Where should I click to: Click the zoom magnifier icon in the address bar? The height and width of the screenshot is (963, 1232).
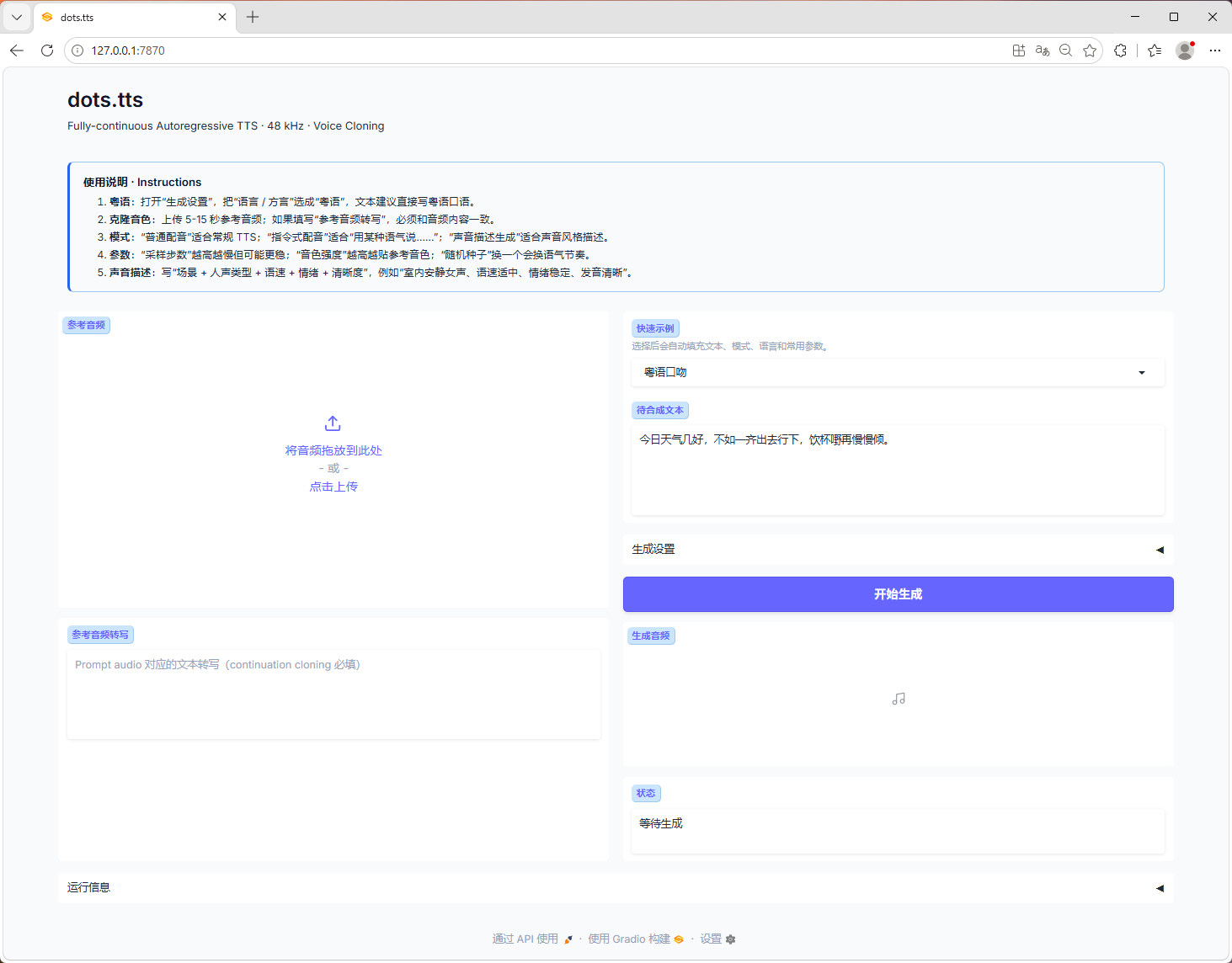pyautogui.click(x=1066, y=51)
